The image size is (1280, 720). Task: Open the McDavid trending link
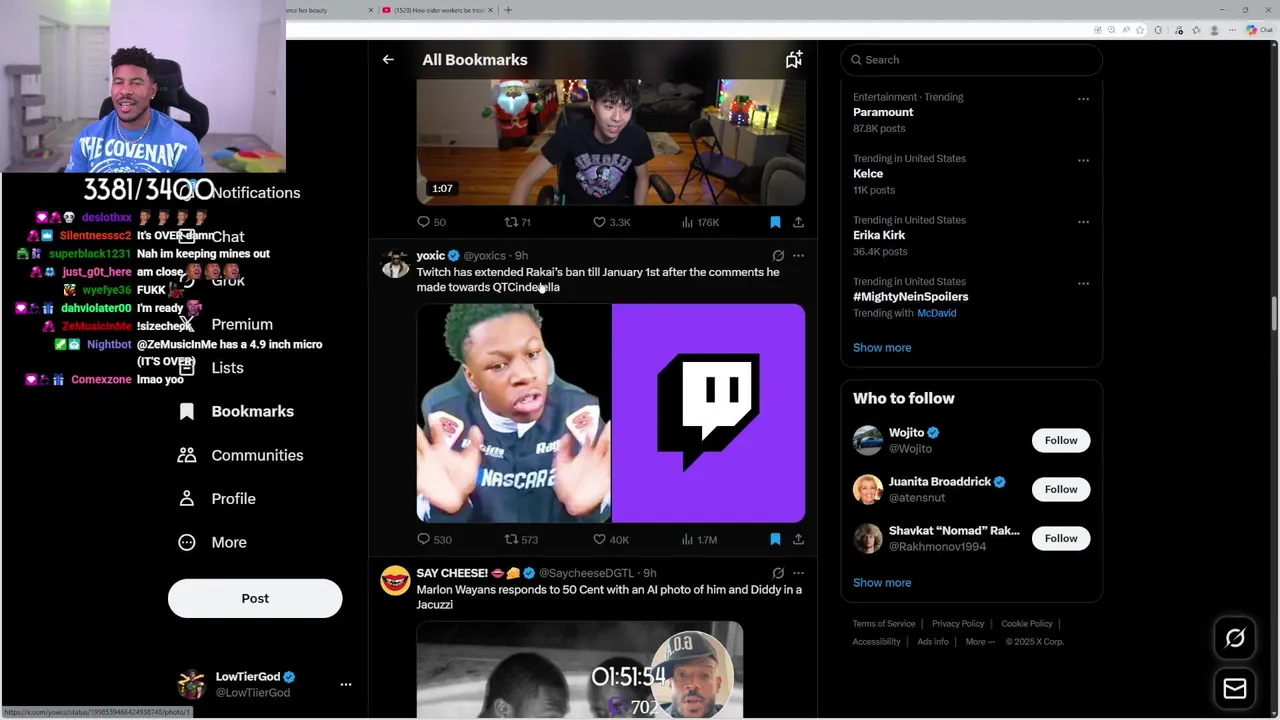coord(937,313)
